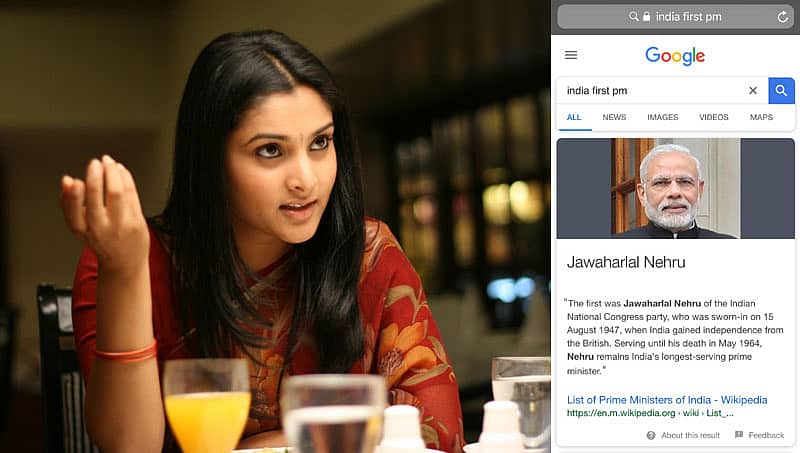Click the snippet line 'August 1947, when India gained'
This screenshot has width=800, height=453.
click(633, 330)
